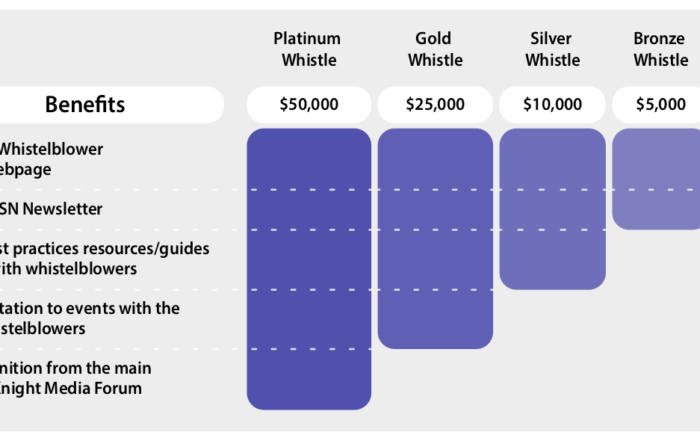Screen dimensions: 700x441
Task: Choose the $10,000 price pill
Action: point(552,104)
